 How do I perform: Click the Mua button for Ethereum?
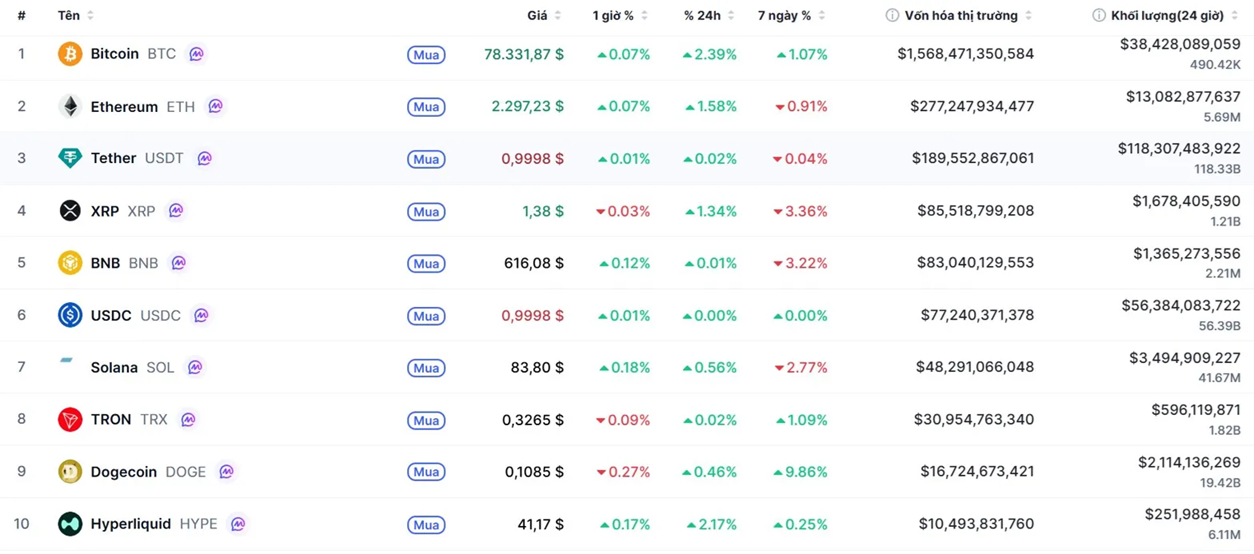click(x=426, y=107)
